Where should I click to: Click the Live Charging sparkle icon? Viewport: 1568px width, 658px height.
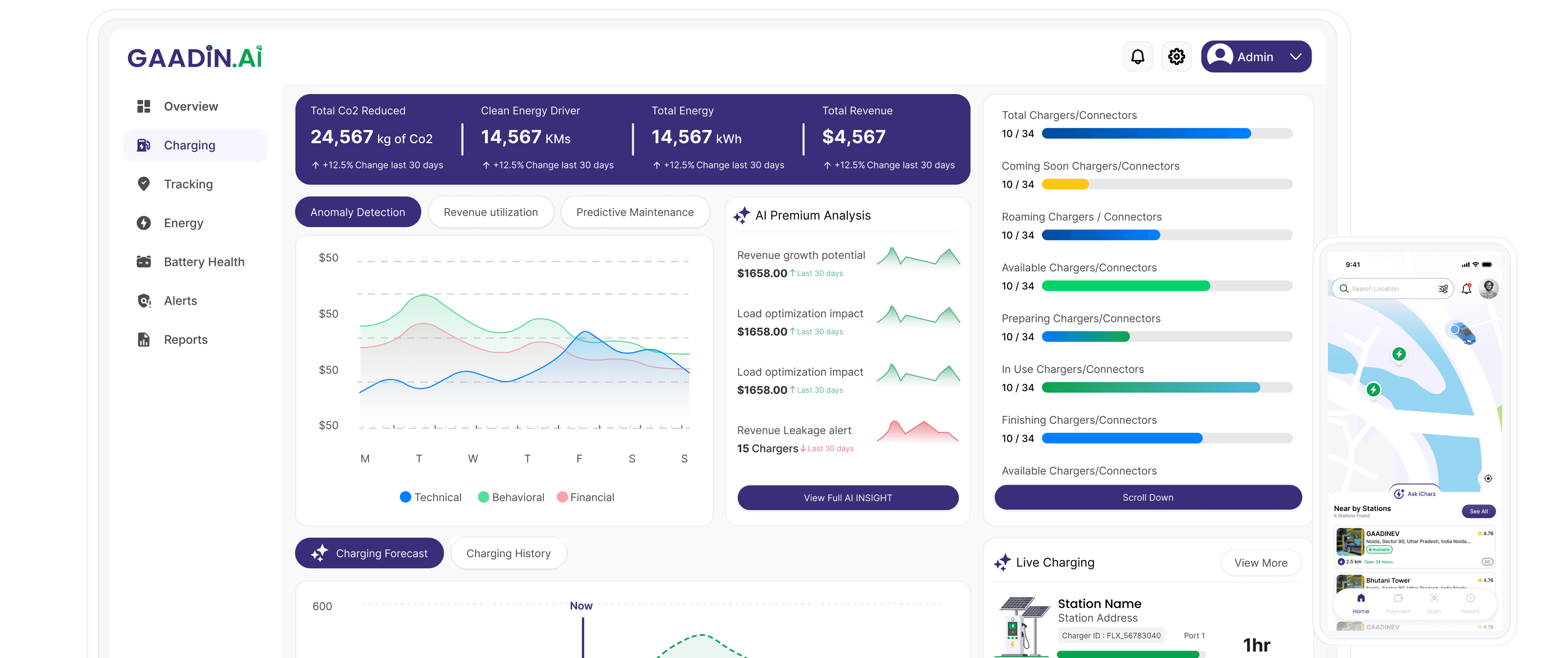click(1002, 563)
